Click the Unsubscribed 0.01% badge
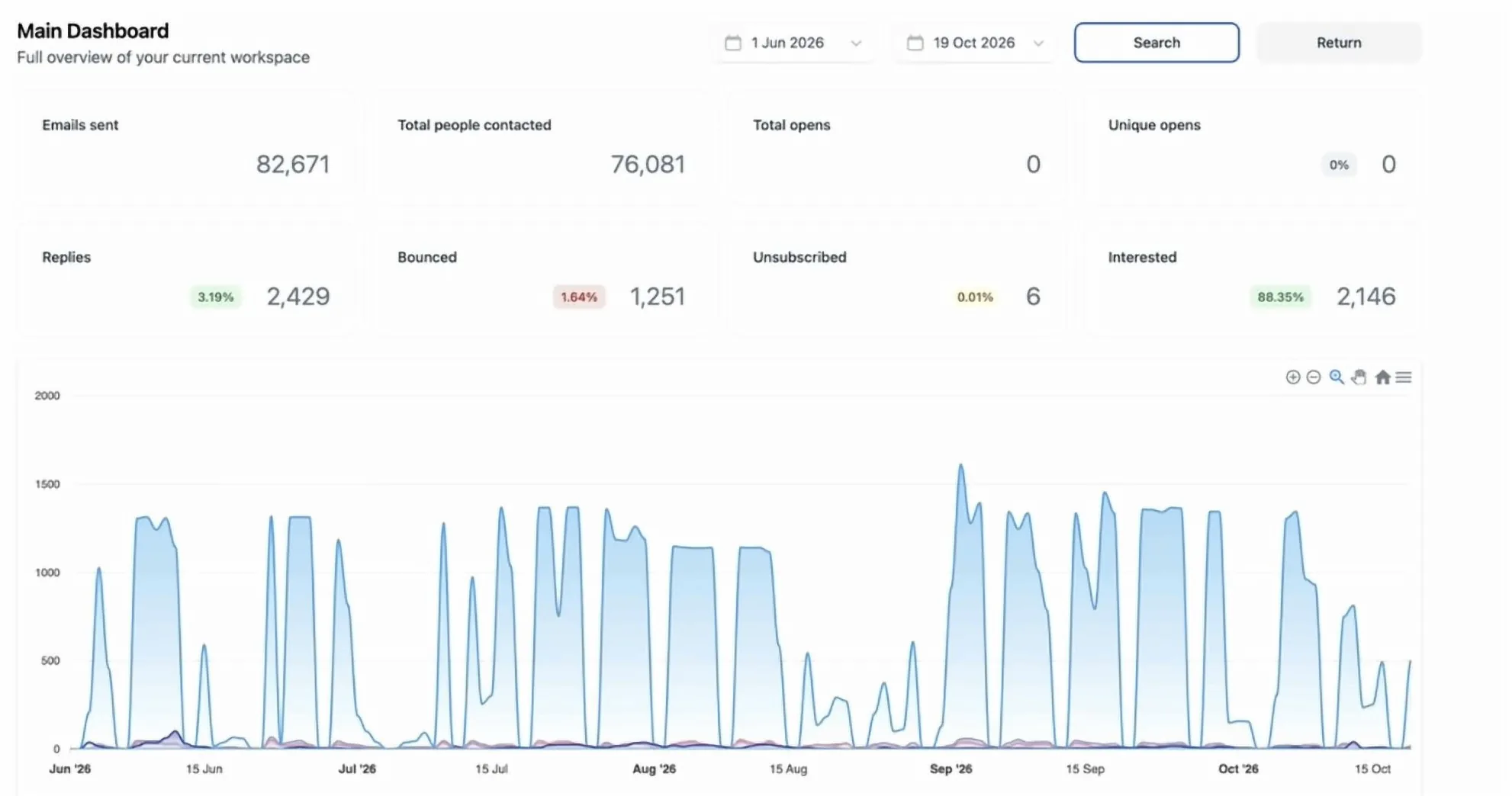This screenshot has height=796, width=1512. [975, 297]
